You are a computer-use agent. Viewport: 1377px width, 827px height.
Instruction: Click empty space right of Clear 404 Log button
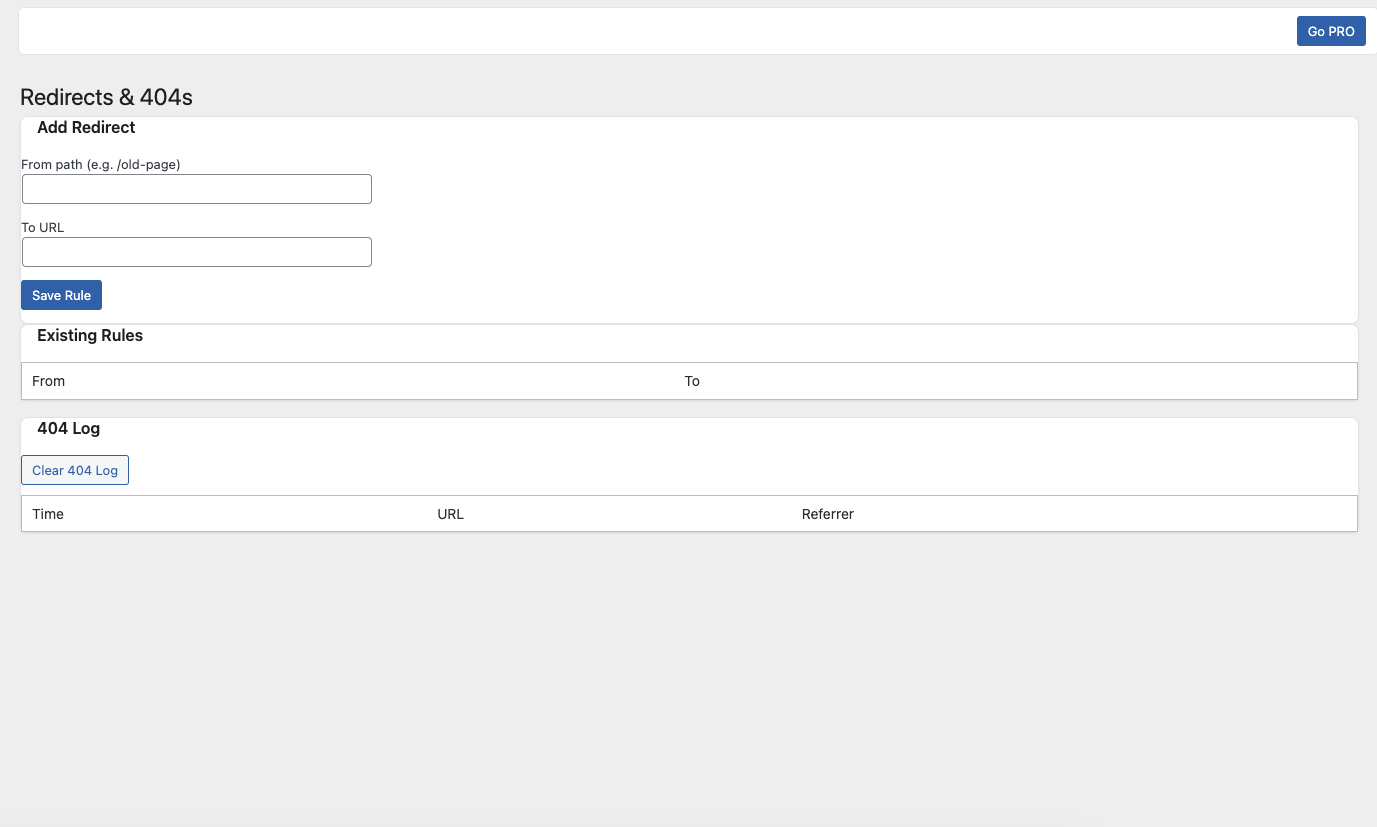700,470
